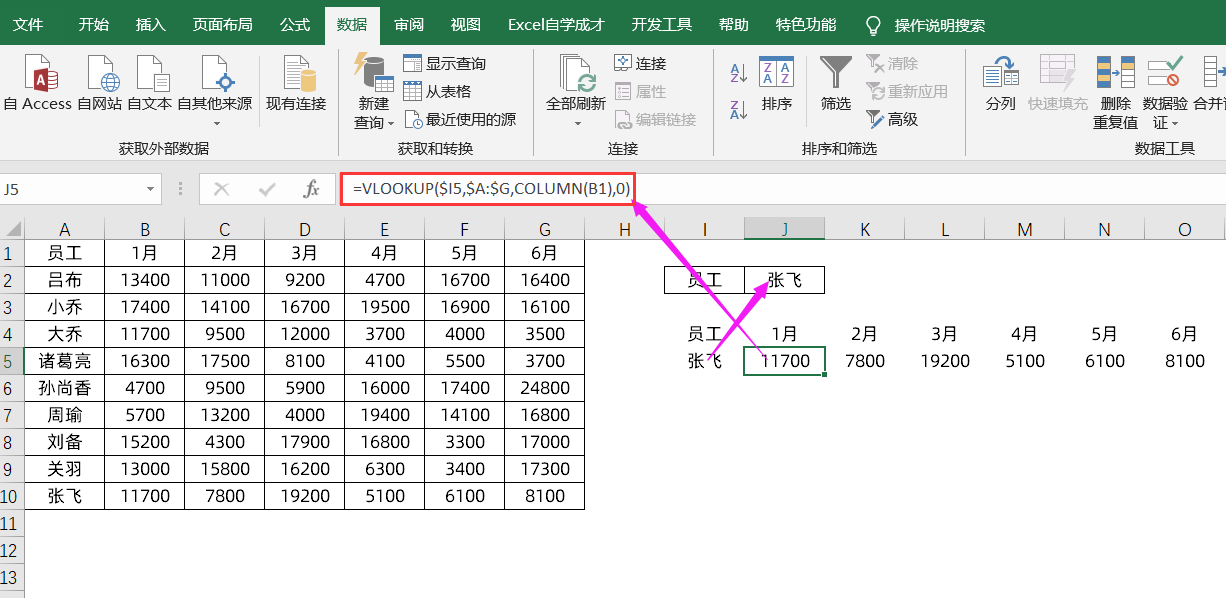Switch to the 视图 view tab

(x=465, y=24)
